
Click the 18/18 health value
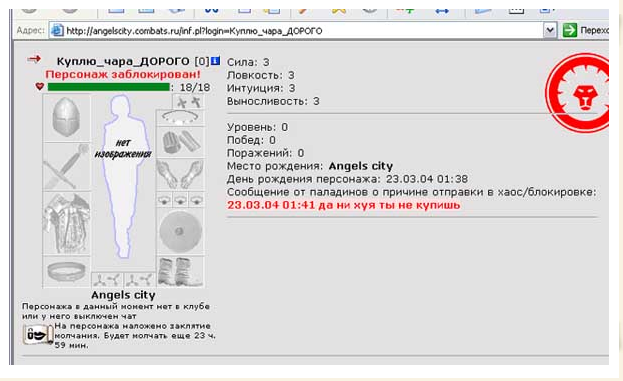pos(195,87)
